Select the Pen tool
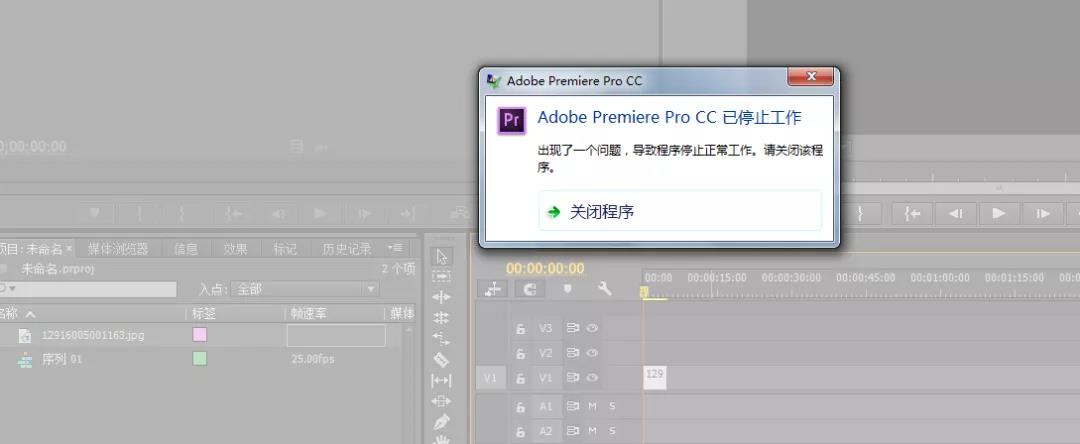The image size is (1080, 444). (442, 421)
